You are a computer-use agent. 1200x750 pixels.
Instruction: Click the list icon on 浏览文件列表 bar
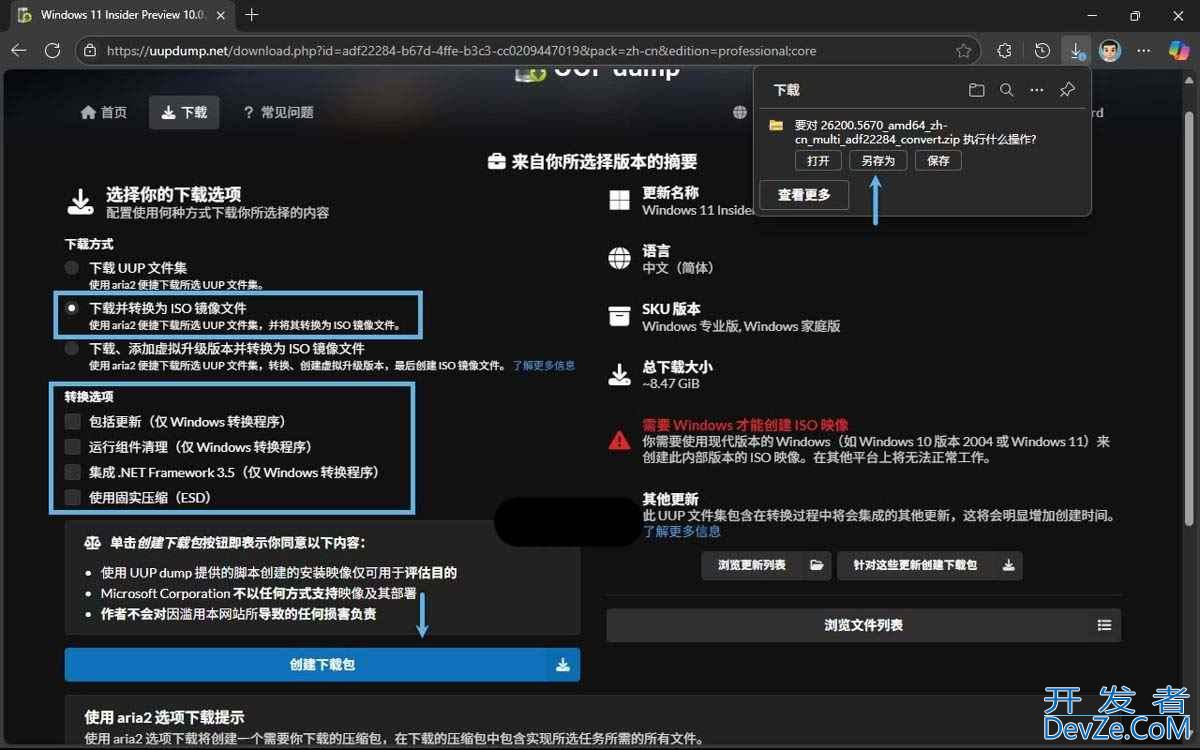coord(1104,625)
